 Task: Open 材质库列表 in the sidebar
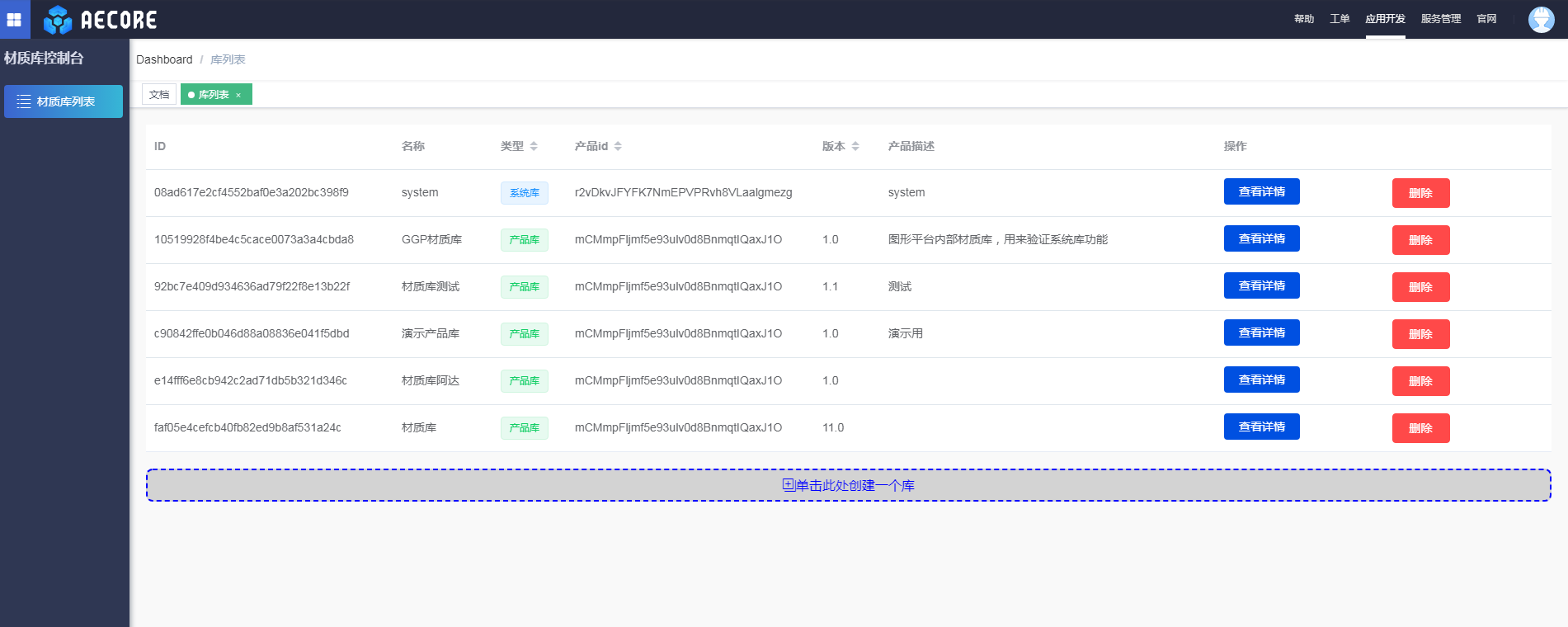[x=64, y=101]
